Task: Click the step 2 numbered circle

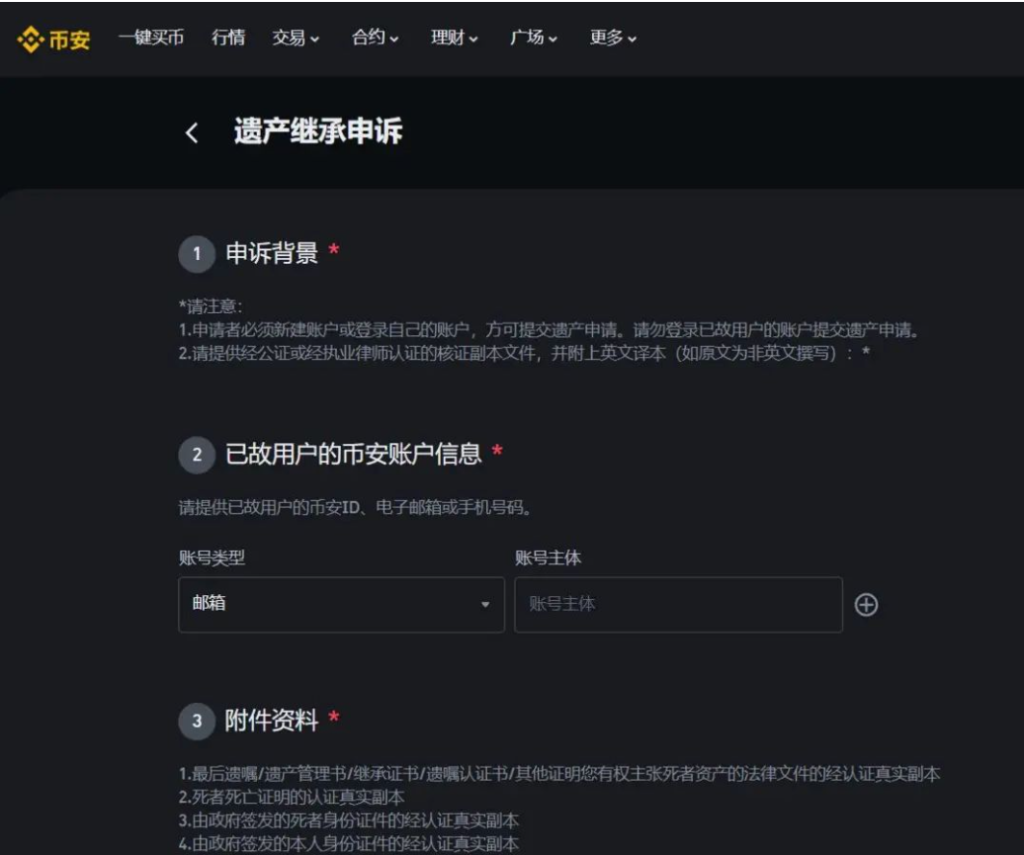Action: (x=197, y=455)
